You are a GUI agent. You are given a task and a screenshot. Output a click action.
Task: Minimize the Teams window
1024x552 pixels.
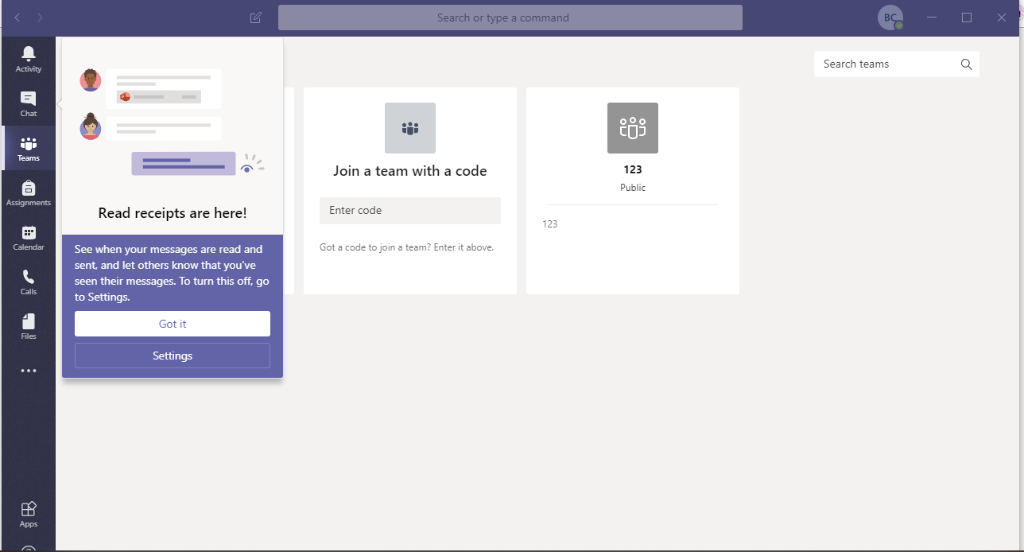932,18
